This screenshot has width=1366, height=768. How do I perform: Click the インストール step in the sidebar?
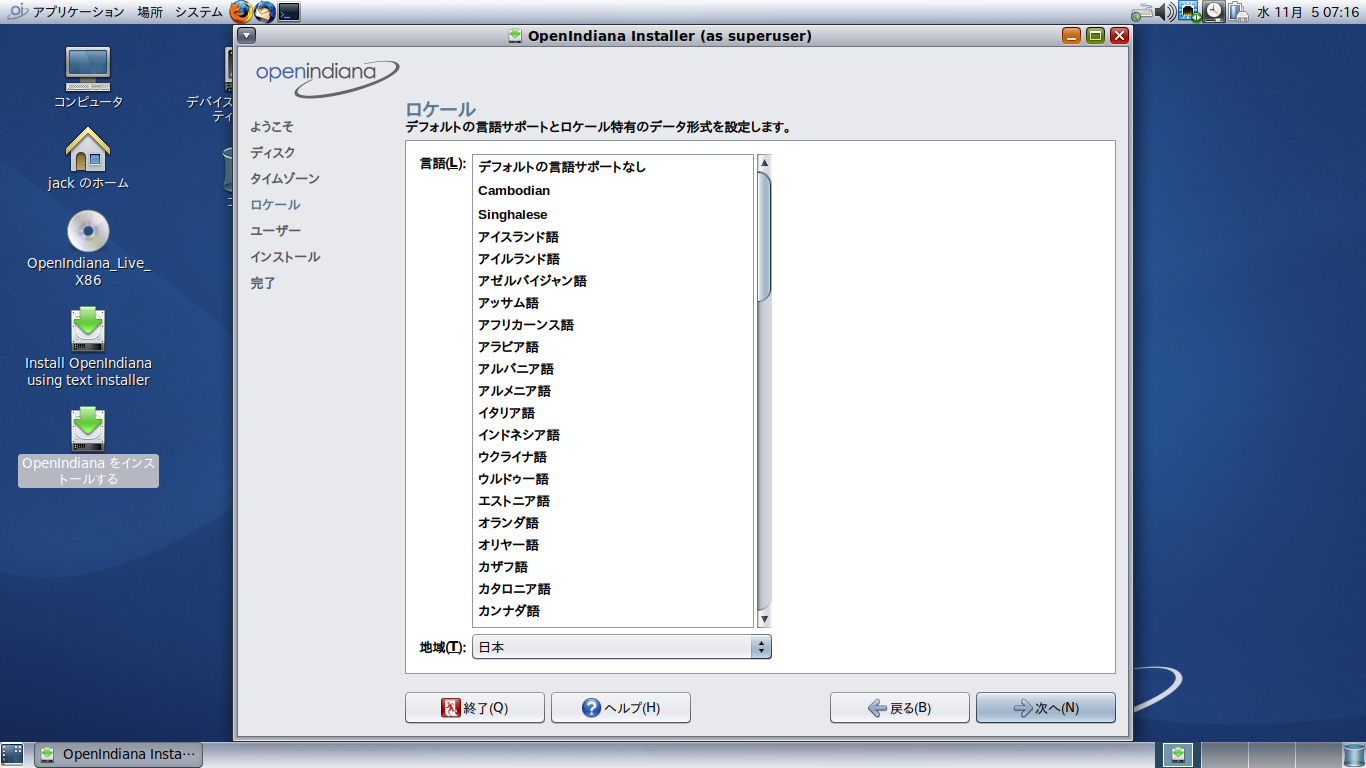(x=285, y=257)
